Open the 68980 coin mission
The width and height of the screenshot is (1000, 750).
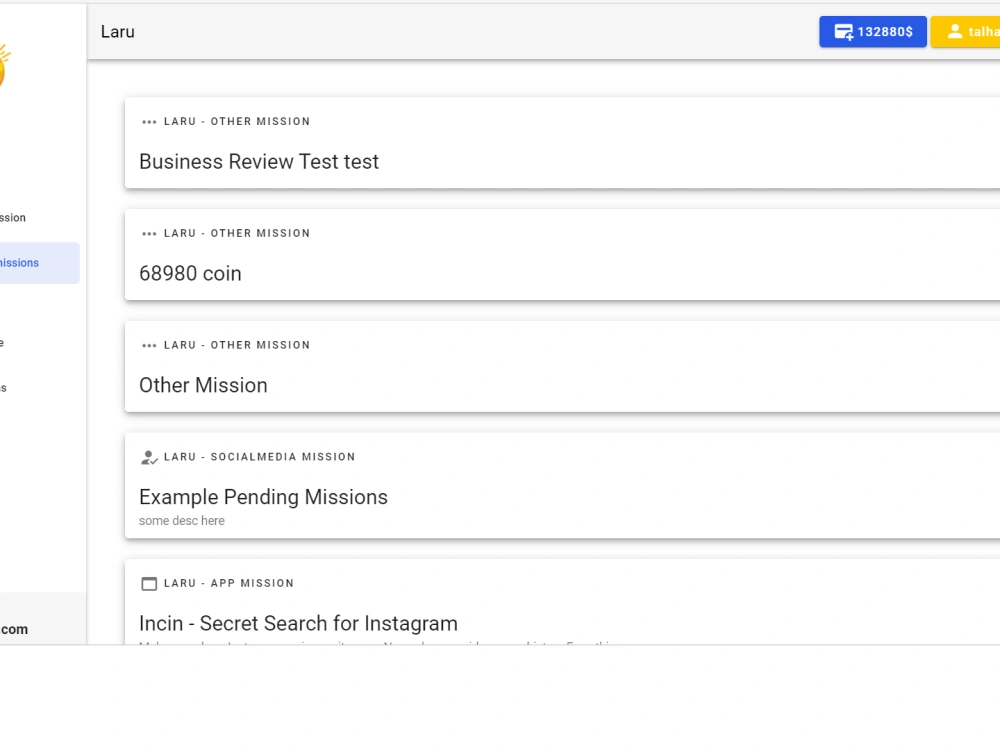(x=190, y=273)
